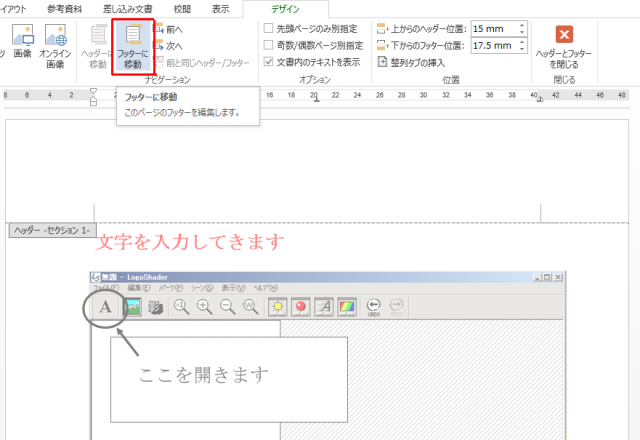The image size is (640, 440).
Task: Click the 画像 (Picture) insert icon
Action: tap(21, 45)
